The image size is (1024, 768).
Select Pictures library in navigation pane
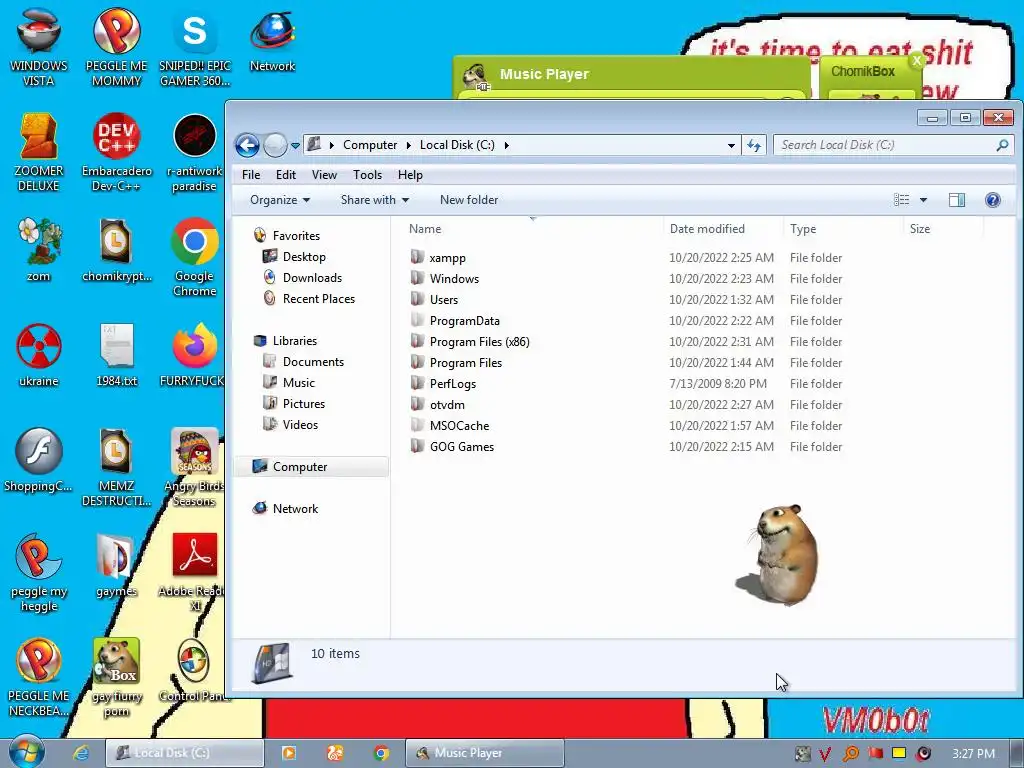(303, 404)
